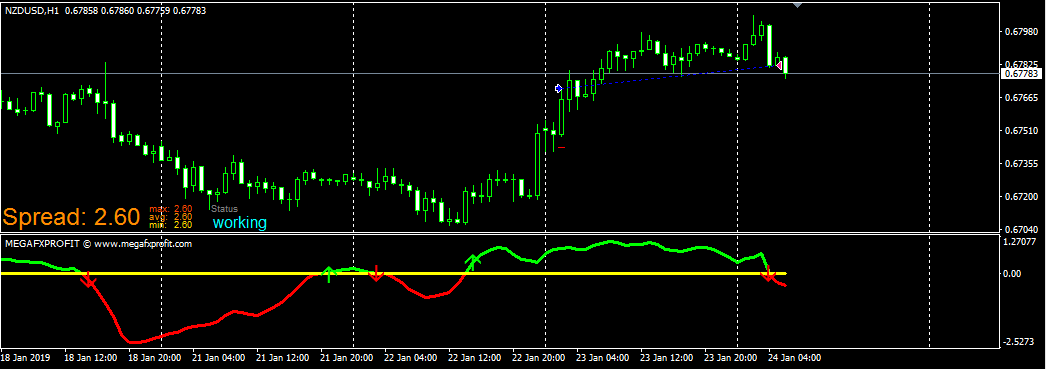
Task: Click the indicator scale value -2.5273
Action: pyautogui.click(x=1020, y=342)
